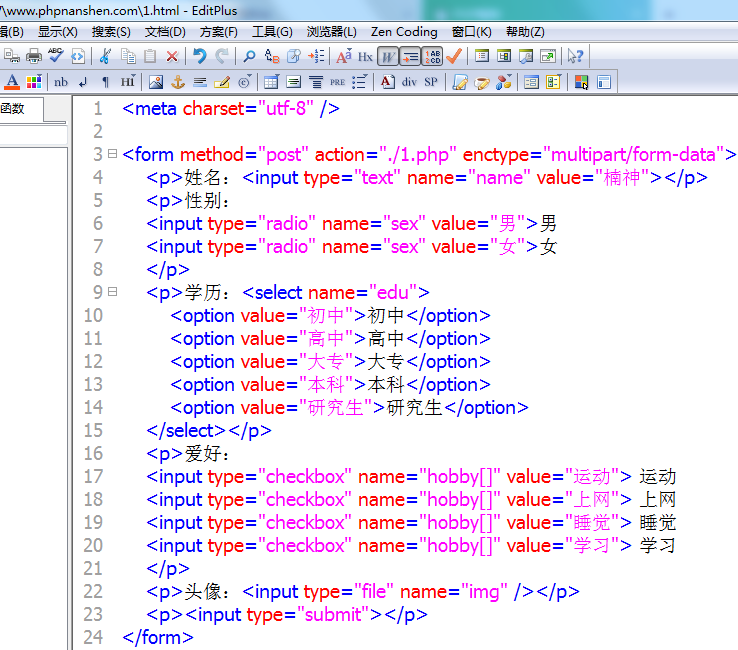Open the checklist form controls dropdown

pos(554,82)
